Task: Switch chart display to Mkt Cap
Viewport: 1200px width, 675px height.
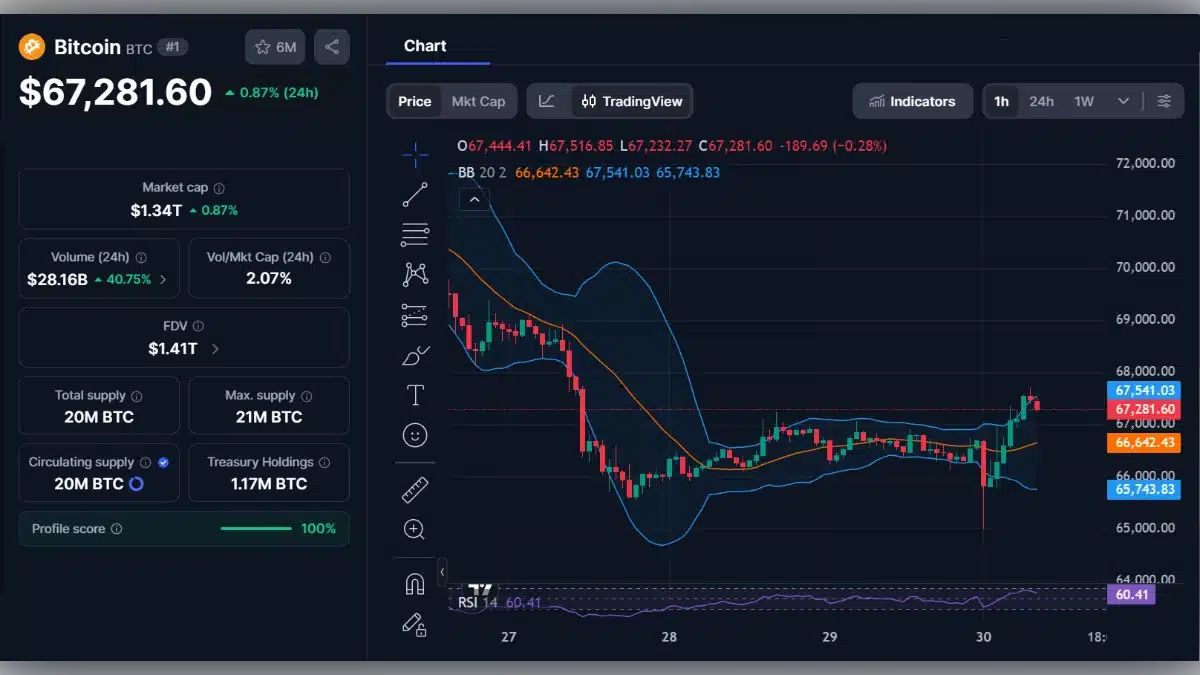Action: (478, 101)
